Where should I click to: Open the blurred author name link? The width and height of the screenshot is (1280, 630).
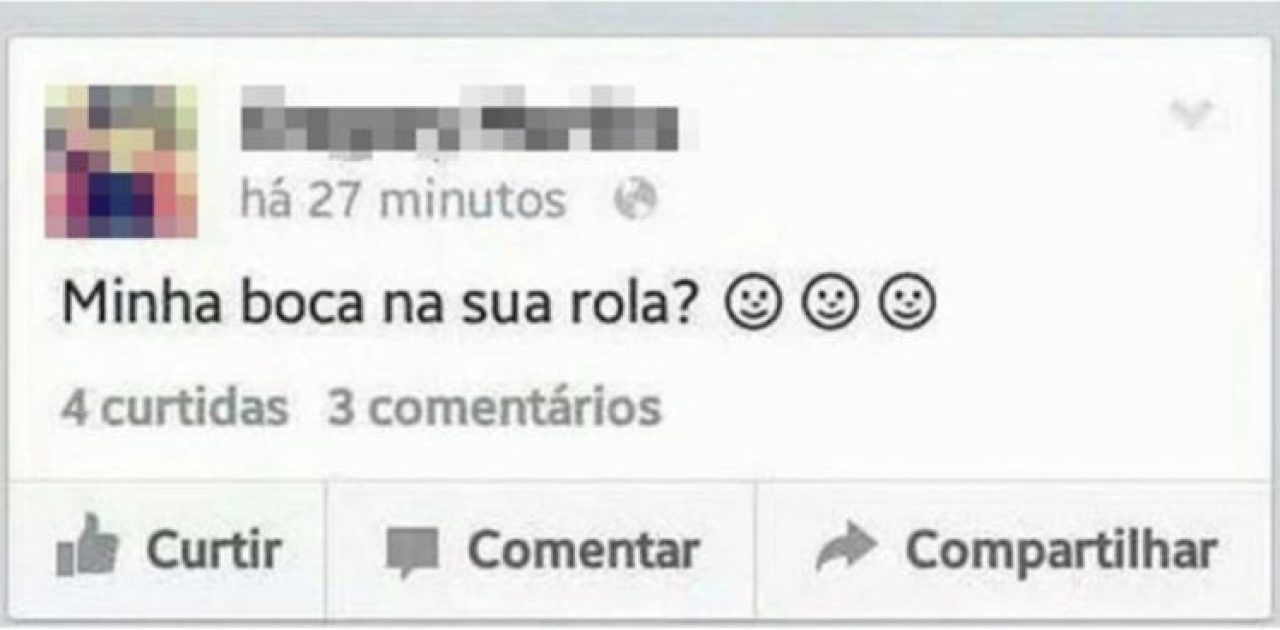pyautogui.click(x=461, y=122)
